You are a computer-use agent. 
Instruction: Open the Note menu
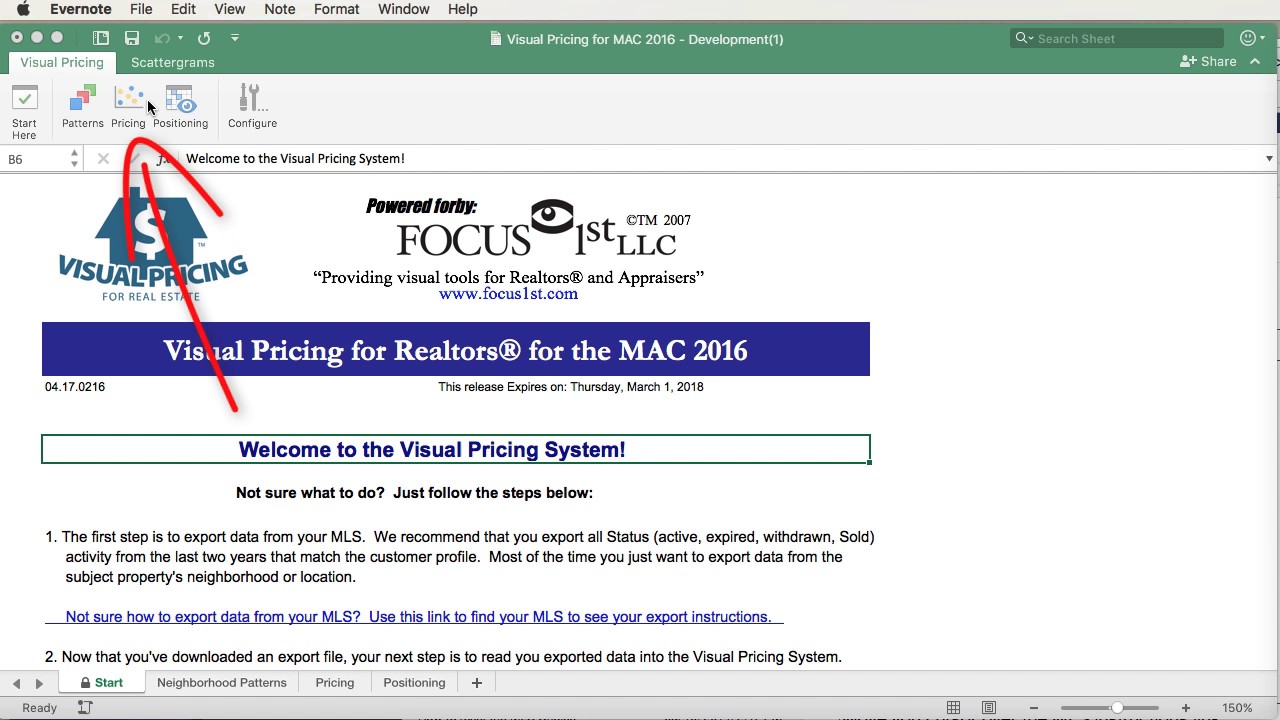(x=279, y=9)
